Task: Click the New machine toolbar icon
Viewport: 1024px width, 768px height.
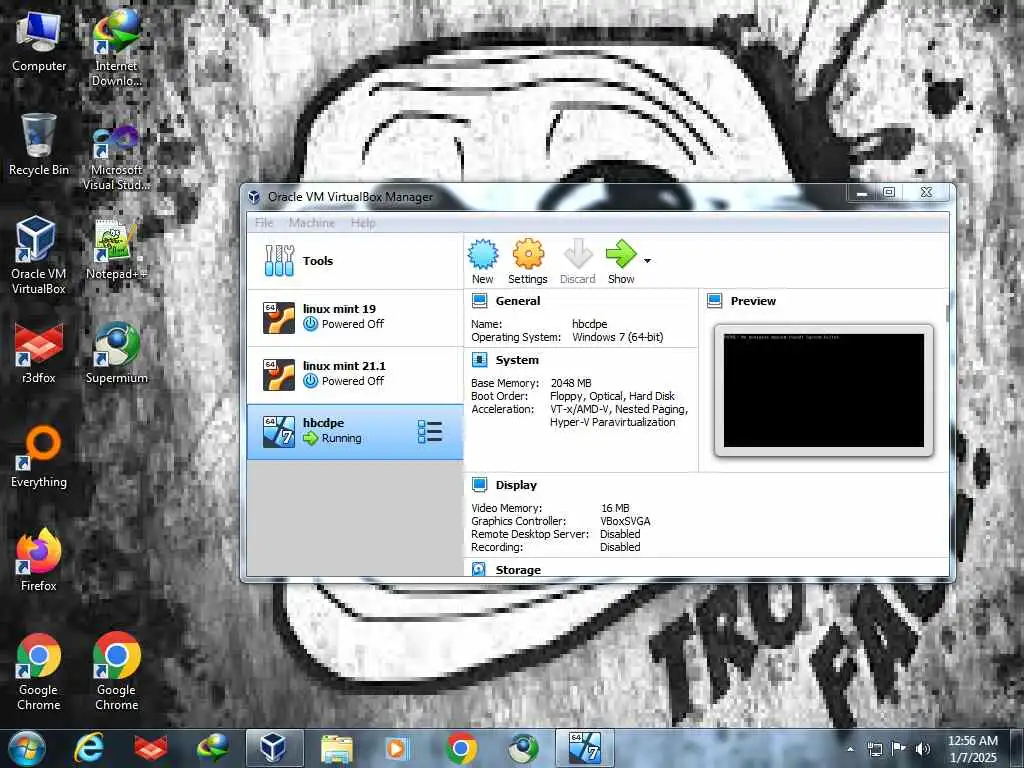Action: click(x=483, y=255)
